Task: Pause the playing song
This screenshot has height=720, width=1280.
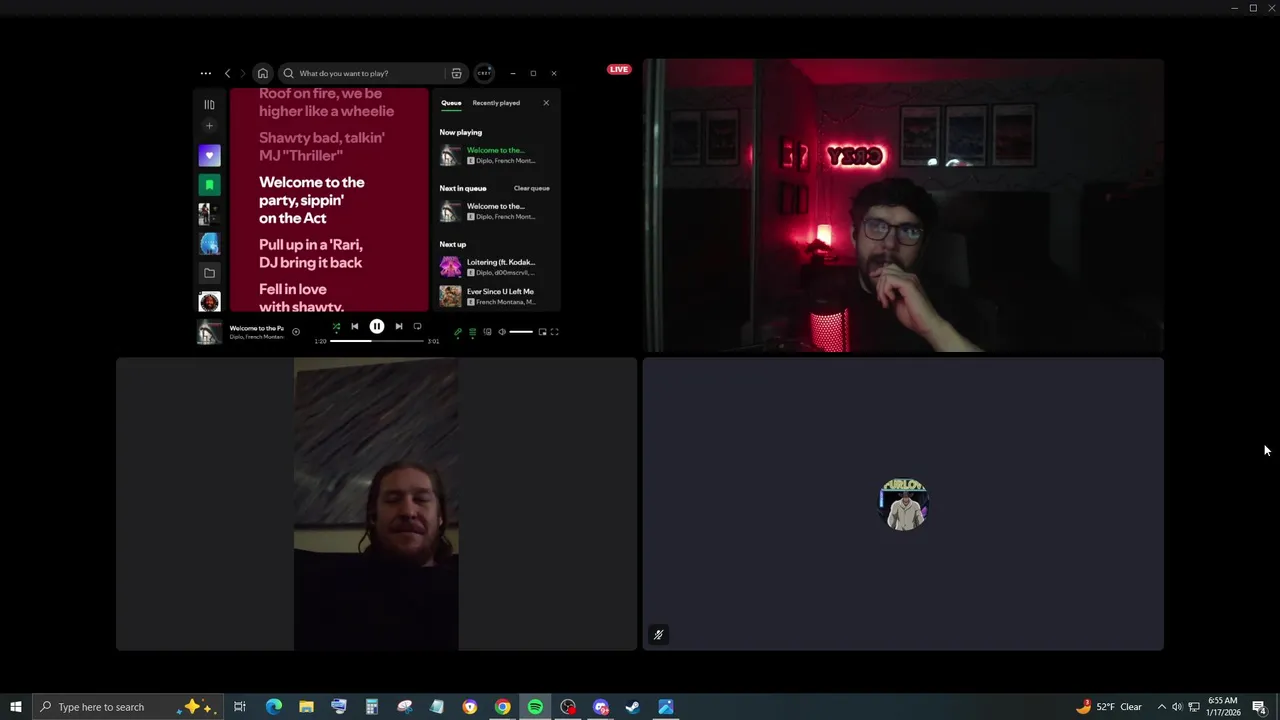Action: click(377, 326)
